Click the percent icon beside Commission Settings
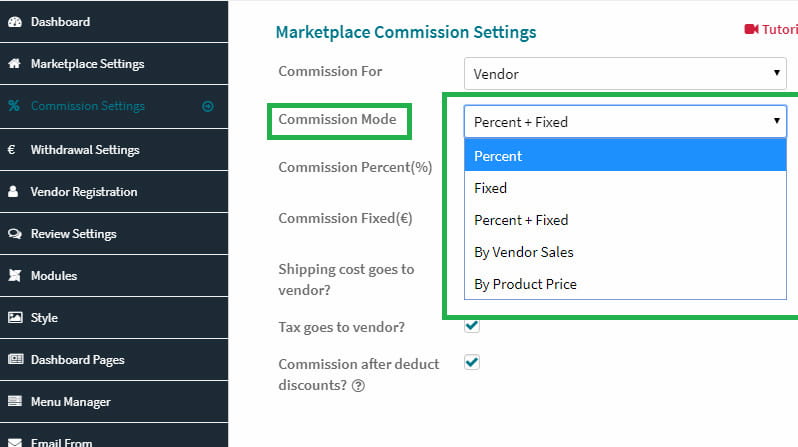 [x=14, y=105]
